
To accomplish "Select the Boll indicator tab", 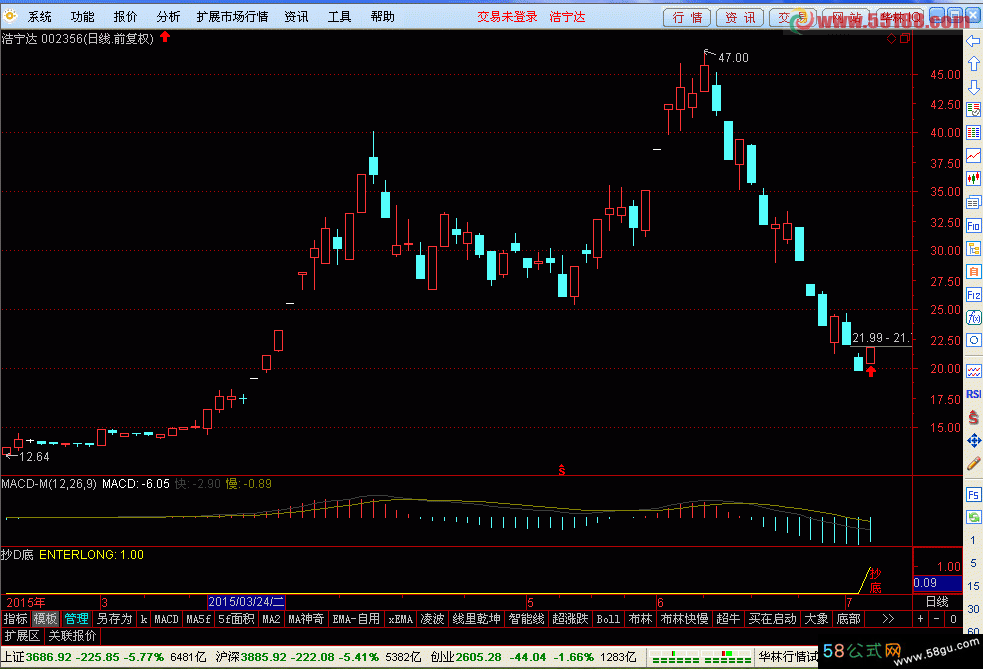I will (x=608, y=619).
